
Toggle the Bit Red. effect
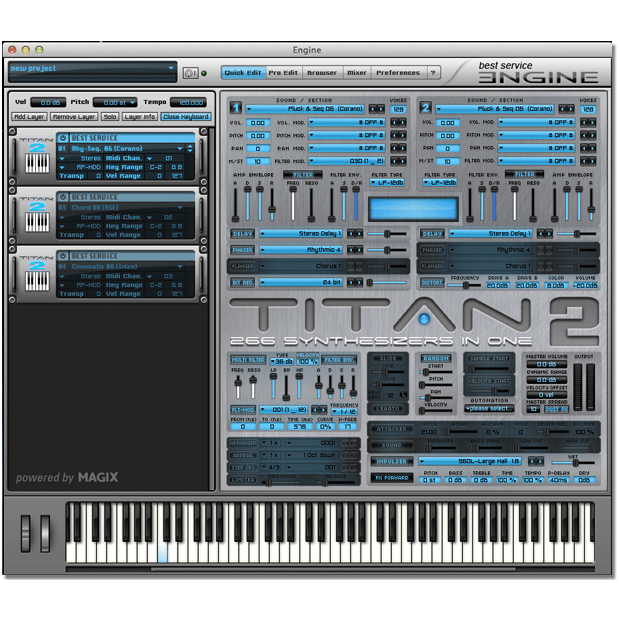(x=242, y=282)
